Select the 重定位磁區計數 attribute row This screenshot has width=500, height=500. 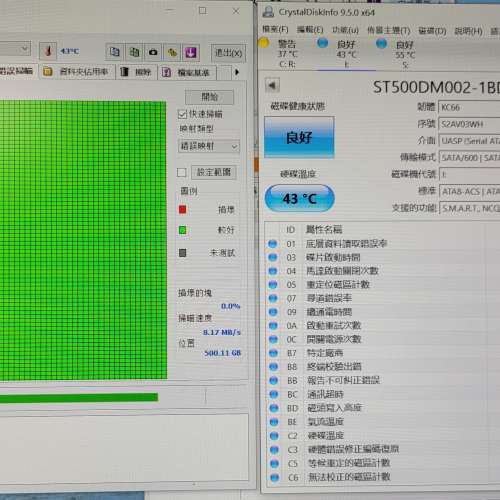(383, 285)
